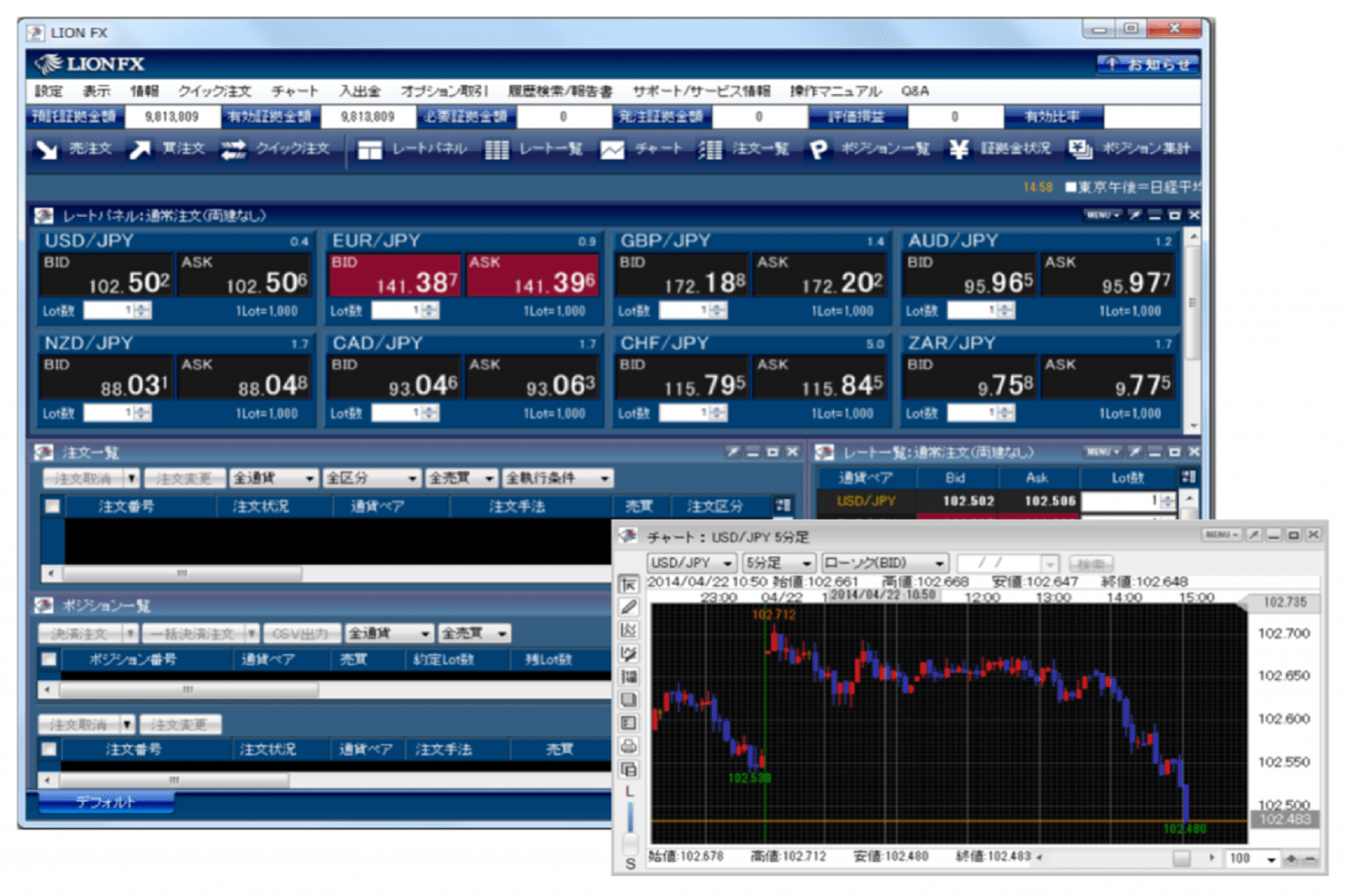Click the chart trend-edit icon with pencil
Screen dimensions: 1345x896
point(628,653)
